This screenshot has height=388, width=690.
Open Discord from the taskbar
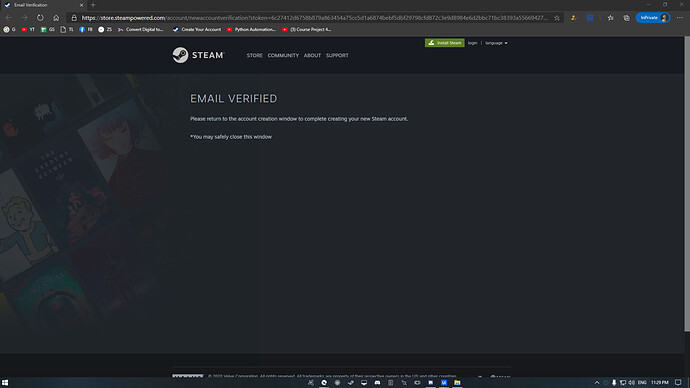377,383
